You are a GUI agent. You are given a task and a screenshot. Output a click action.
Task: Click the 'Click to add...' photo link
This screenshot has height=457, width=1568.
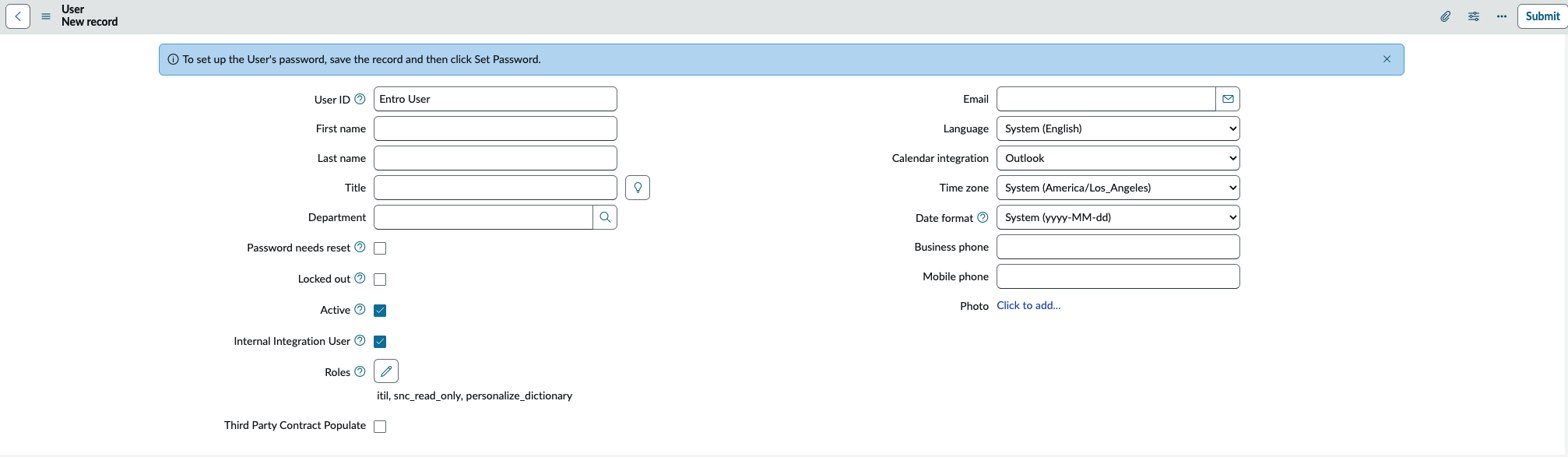[1028, 305]
